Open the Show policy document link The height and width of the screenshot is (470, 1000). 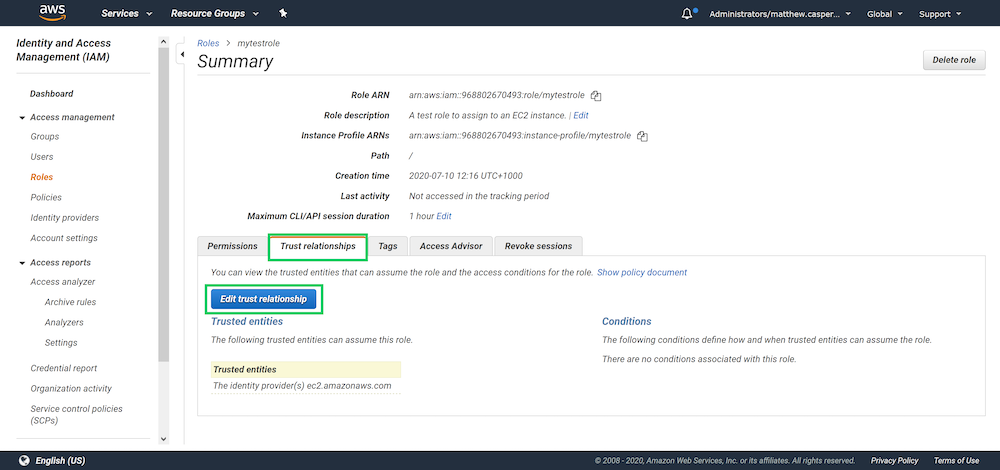tap(641, 272)
